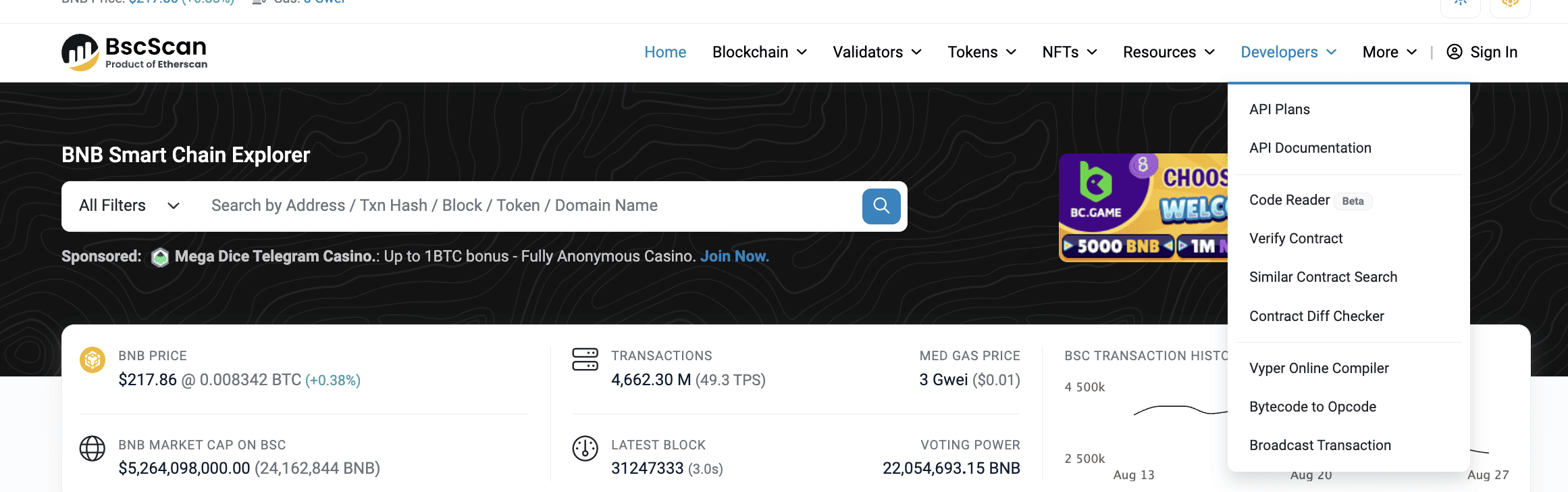Screen dimensions: 1568x492
Task: Click the magnifier search button
Action: point(881,206)
